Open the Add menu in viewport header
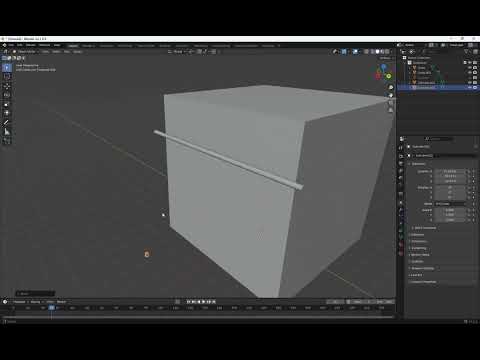Image resolution: width=480 pixels, height=360 pixels. coord(67,52)
